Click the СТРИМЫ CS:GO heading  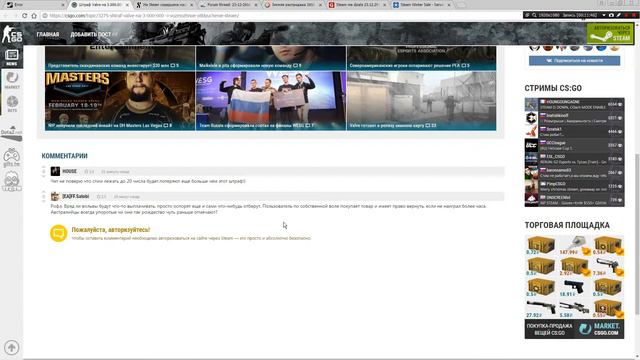click(553, 88)
